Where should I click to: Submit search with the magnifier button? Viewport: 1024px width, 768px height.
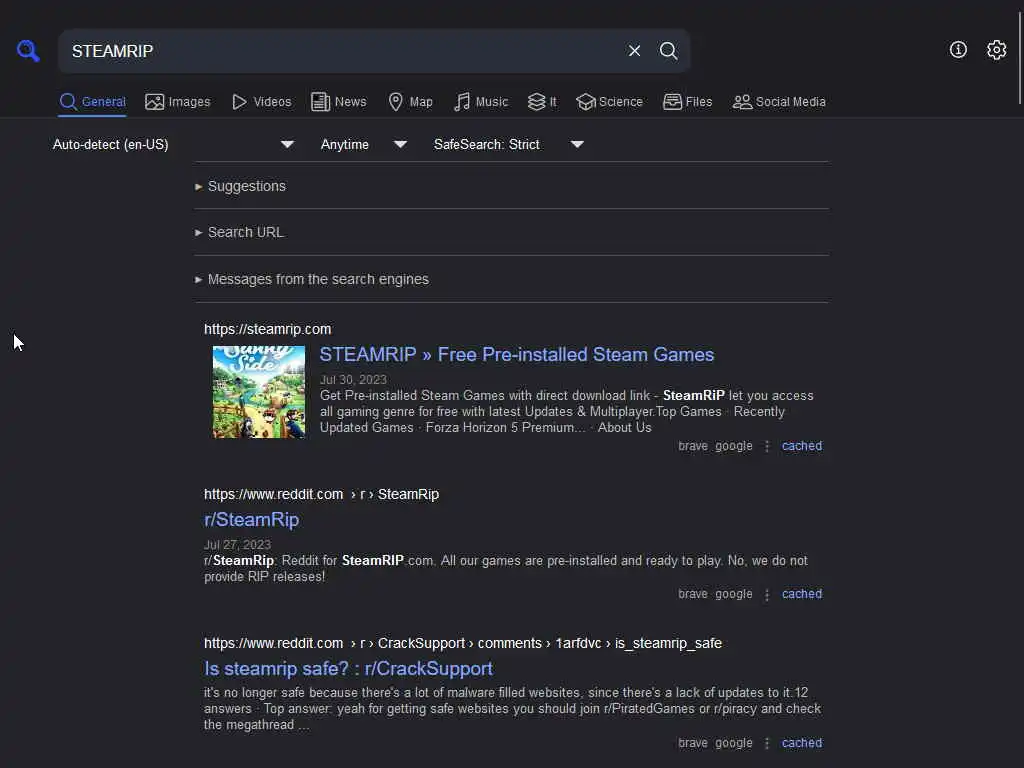(668, 50)
